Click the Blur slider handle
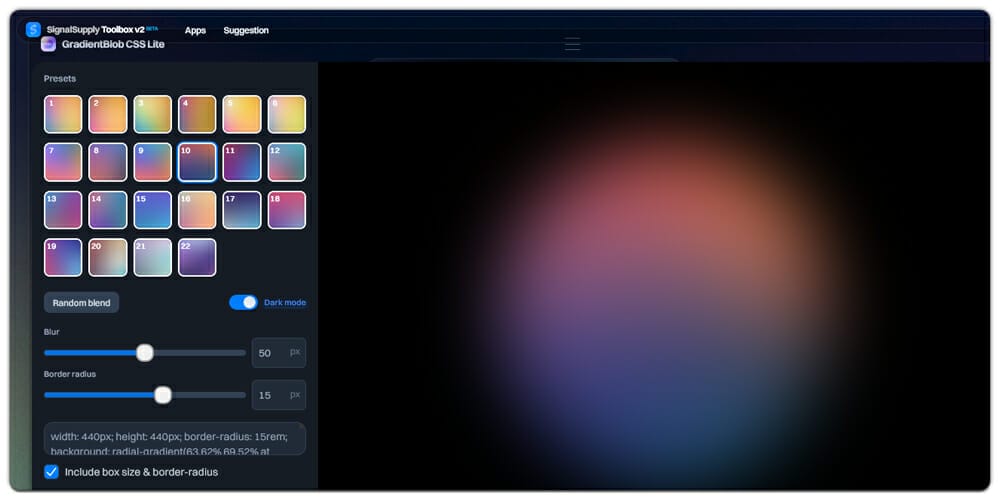This screenshot has height=500, width=1000. pyautogui.click(x=145, y=353)
